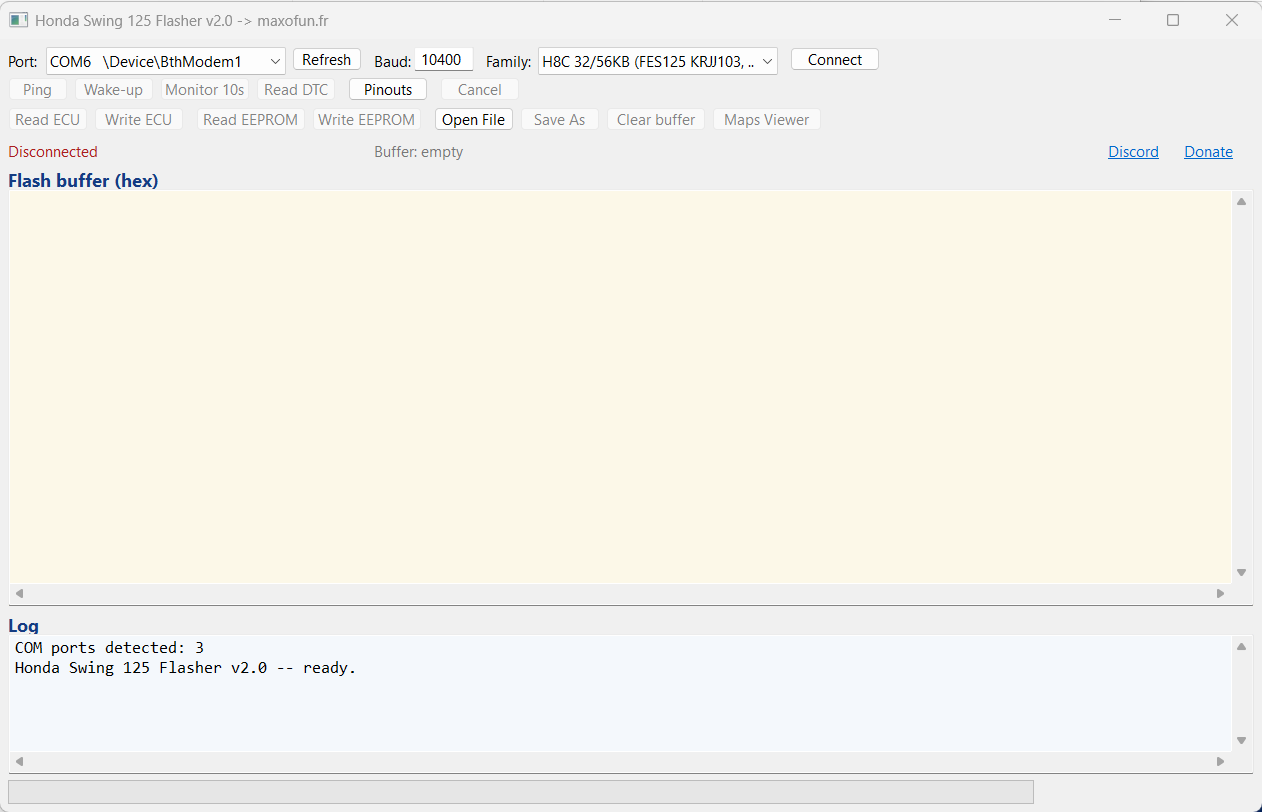Click flash buffer vertical scrollbar up arrow
This screenshot has width=1262, height=812.
tap(1241, 201)
